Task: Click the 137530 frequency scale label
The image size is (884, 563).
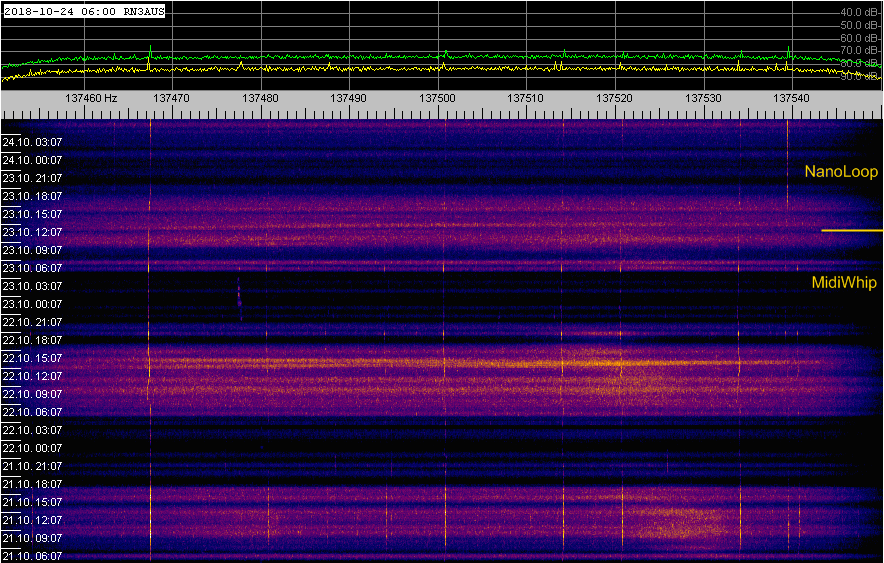Action: click(703, 99)
